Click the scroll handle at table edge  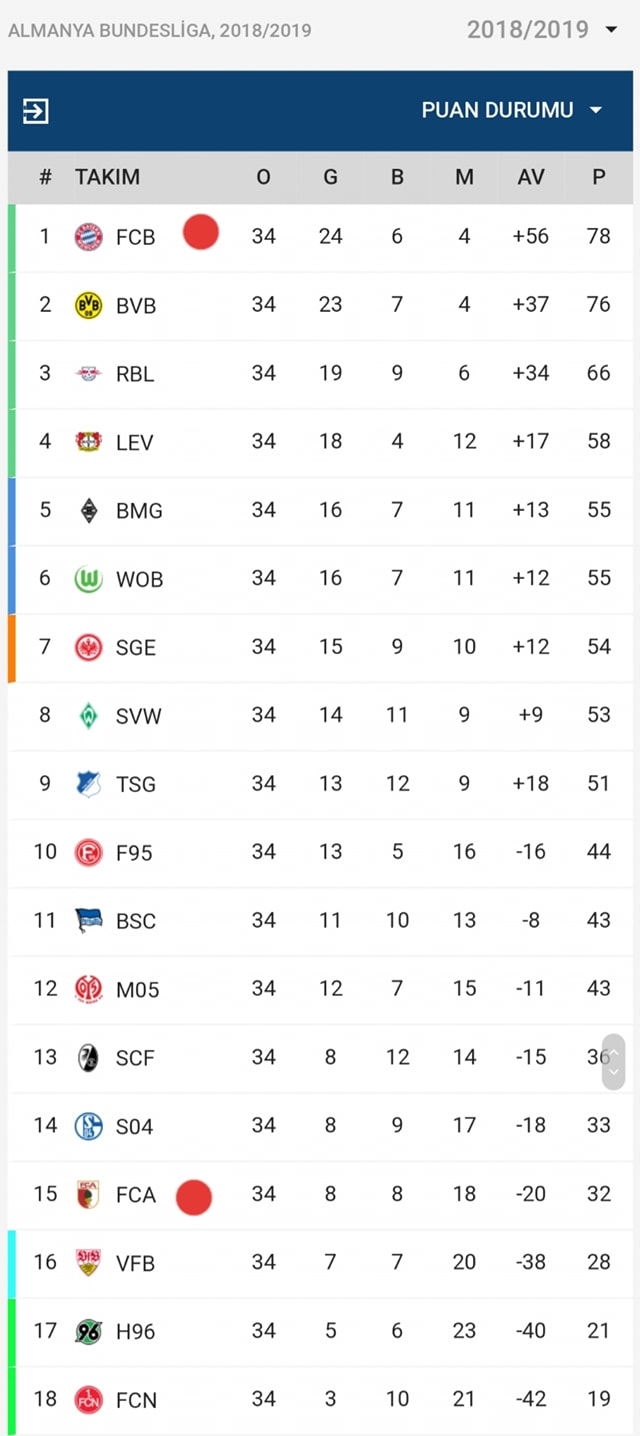point(614,1062)
